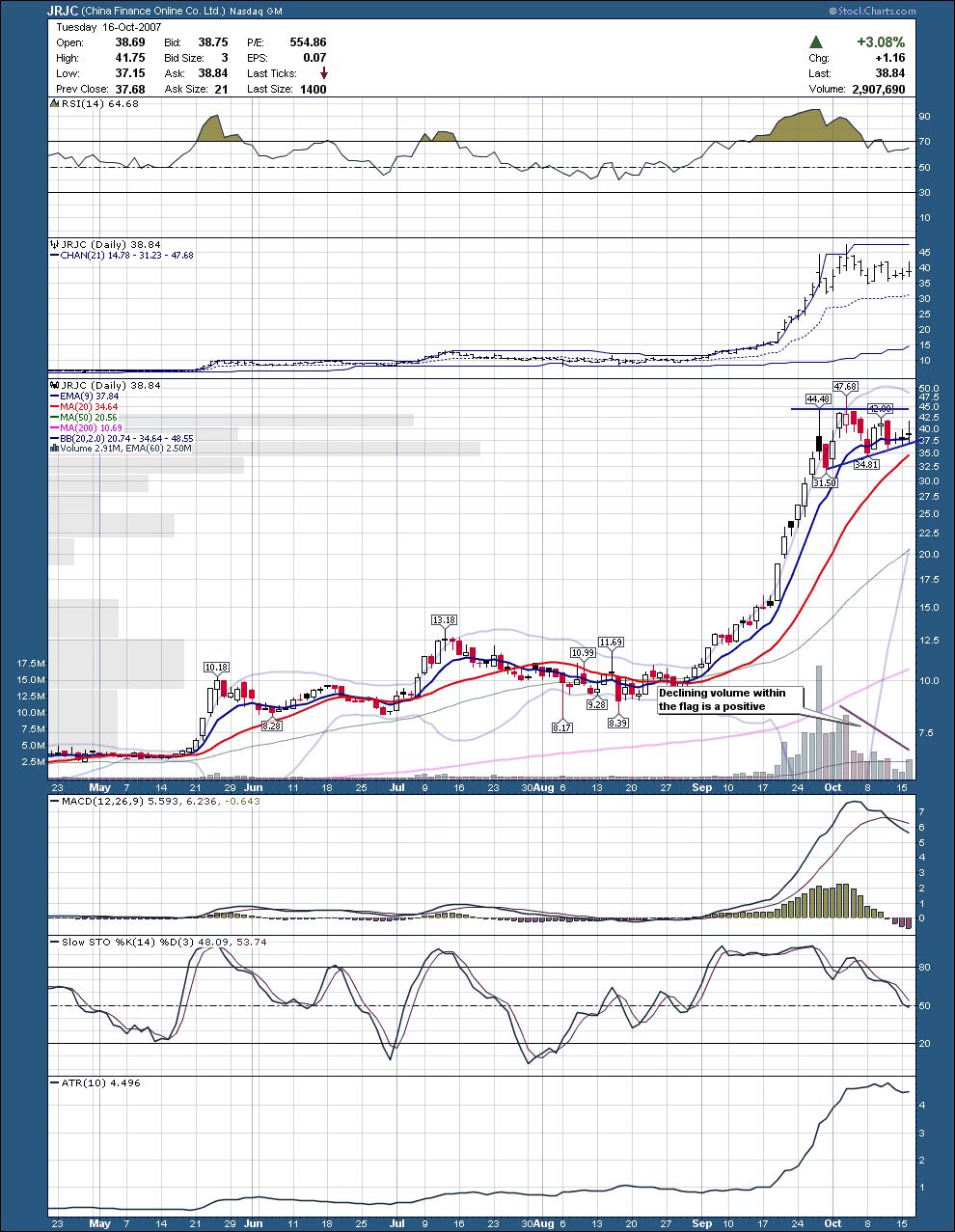Click the line icon before Slow STO label
955x1232 pixels.
tap(54, 942)
